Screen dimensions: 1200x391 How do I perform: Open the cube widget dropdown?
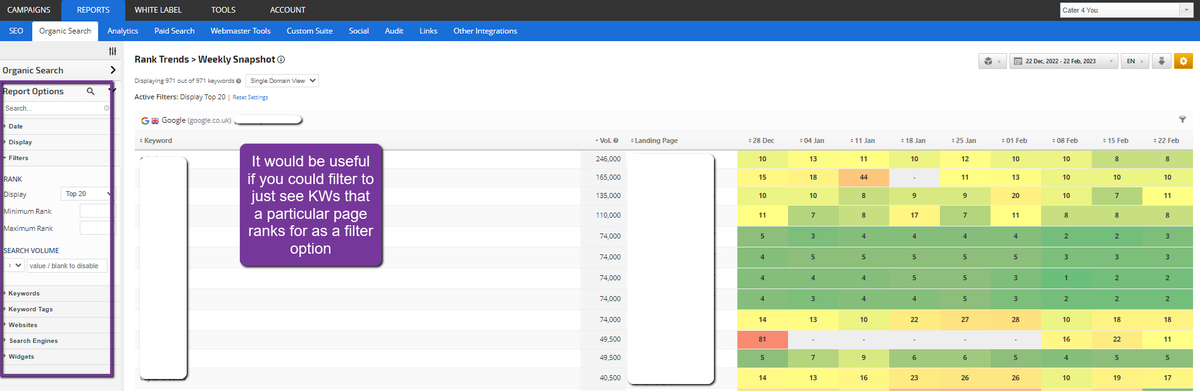tap(991, 61)
